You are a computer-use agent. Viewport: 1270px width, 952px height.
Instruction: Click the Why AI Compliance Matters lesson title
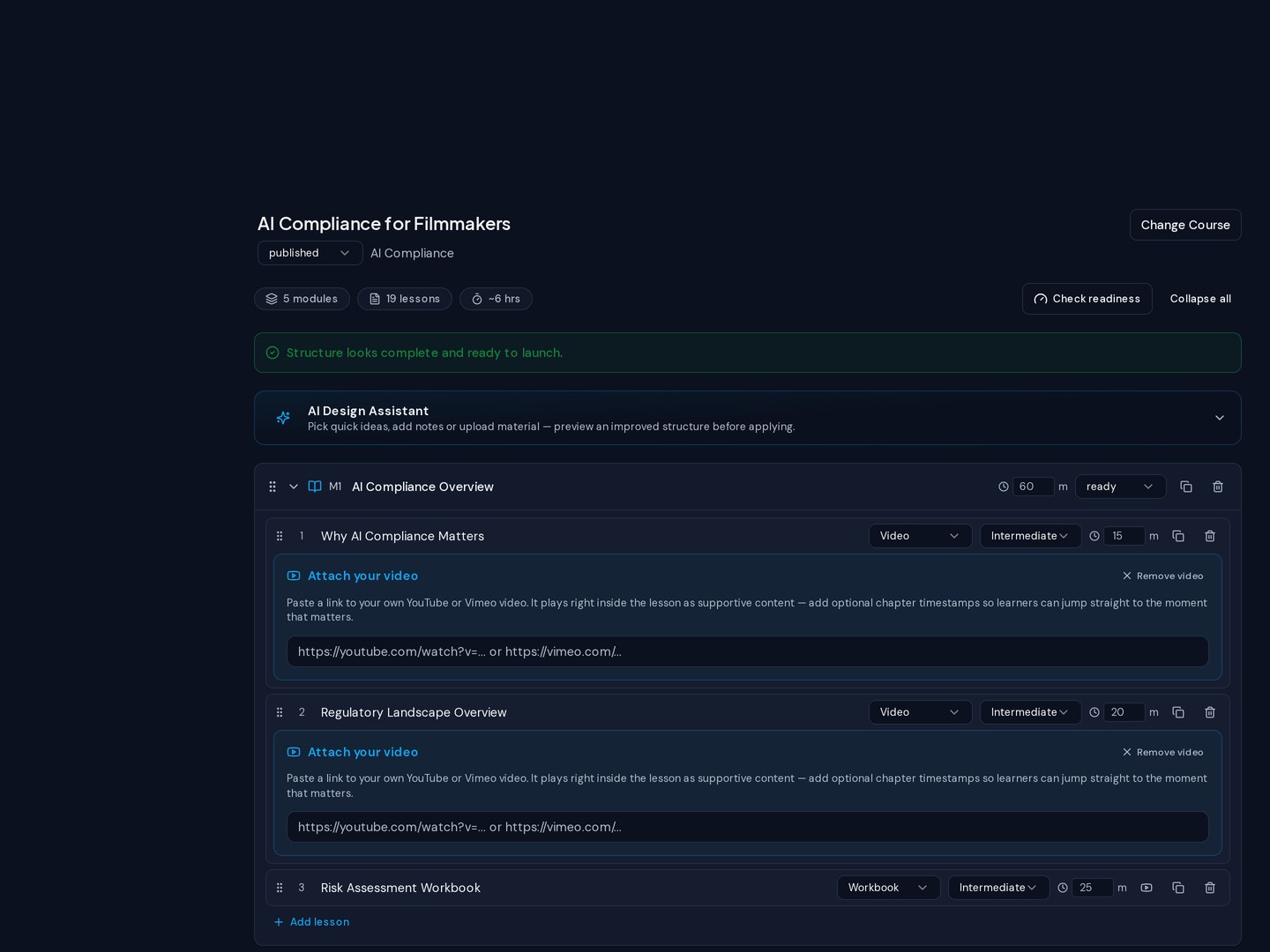coord(402,536)
